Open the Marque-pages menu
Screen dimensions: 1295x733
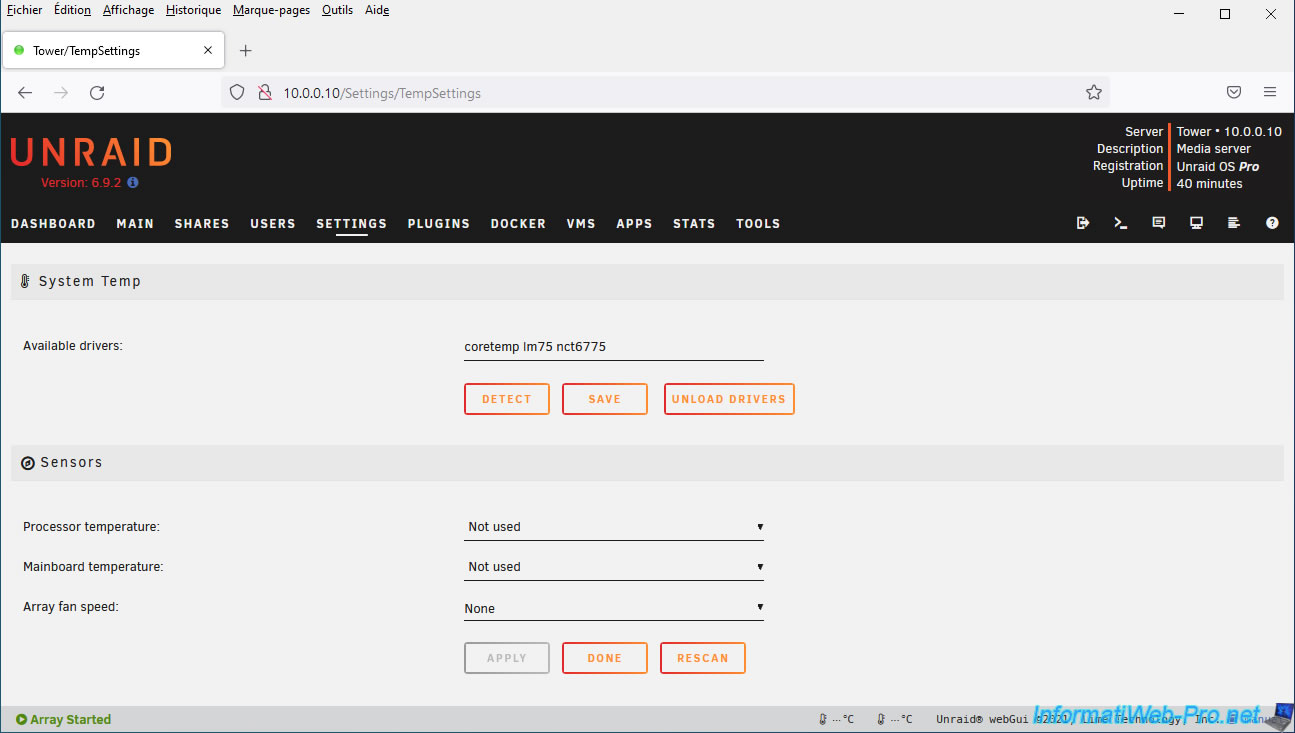click(x=271, y=10)
